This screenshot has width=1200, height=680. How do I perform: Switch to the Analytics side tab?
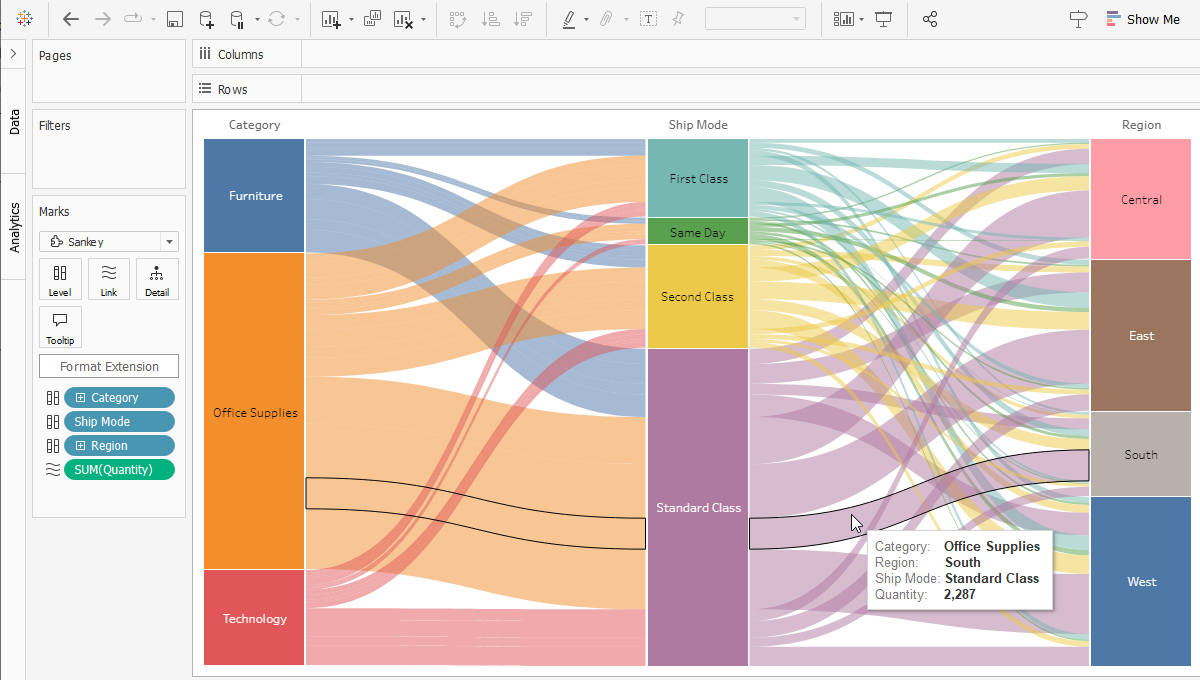click(14, 227)
